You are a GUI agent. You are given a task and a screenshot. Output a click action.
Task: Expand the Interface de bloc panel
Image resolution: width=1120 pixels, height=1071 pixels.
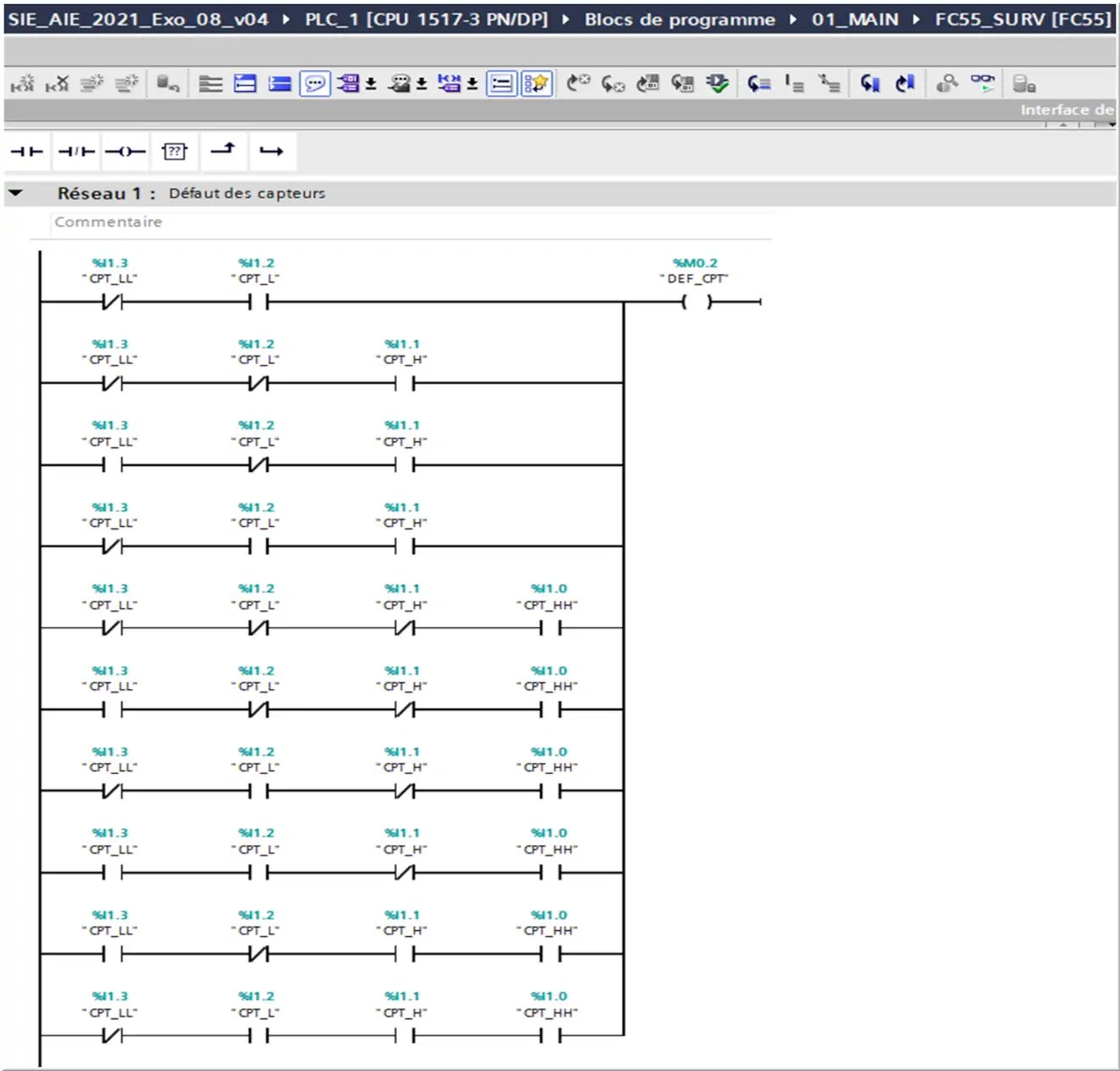[1066, 109]
